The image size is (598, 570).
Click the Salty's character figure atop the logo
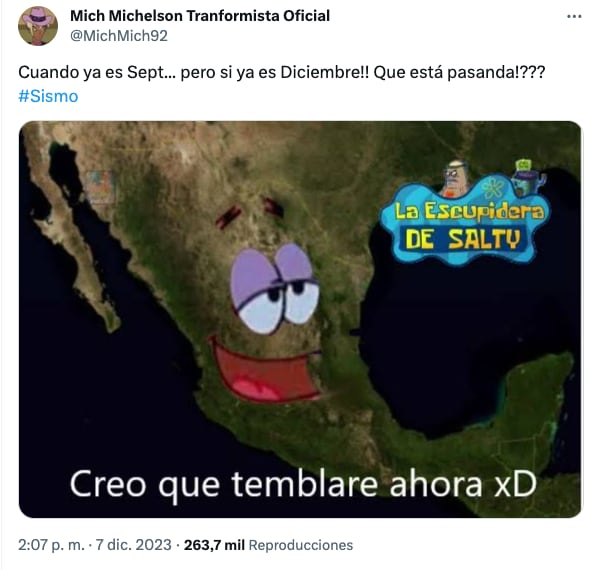coord(456,178)
